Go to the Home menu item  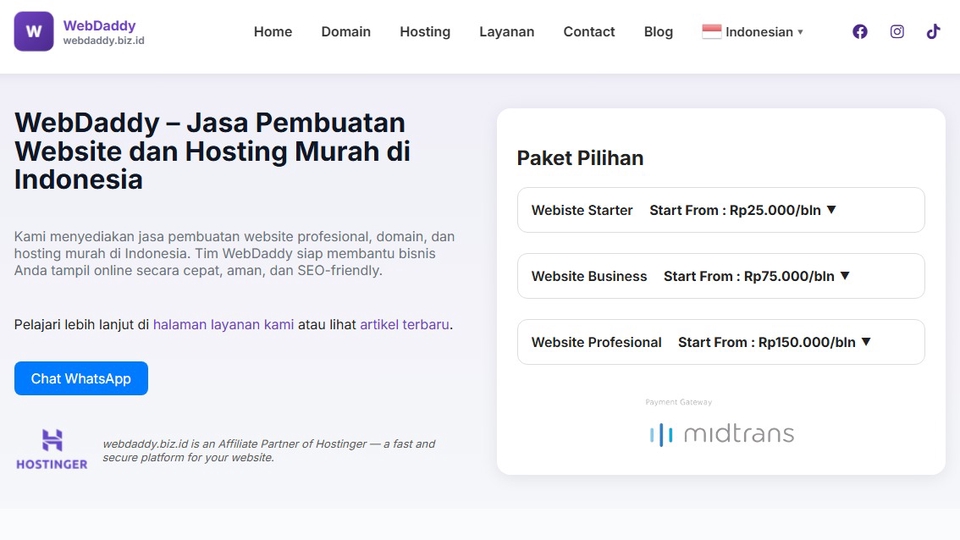click(x=273, y=32)
